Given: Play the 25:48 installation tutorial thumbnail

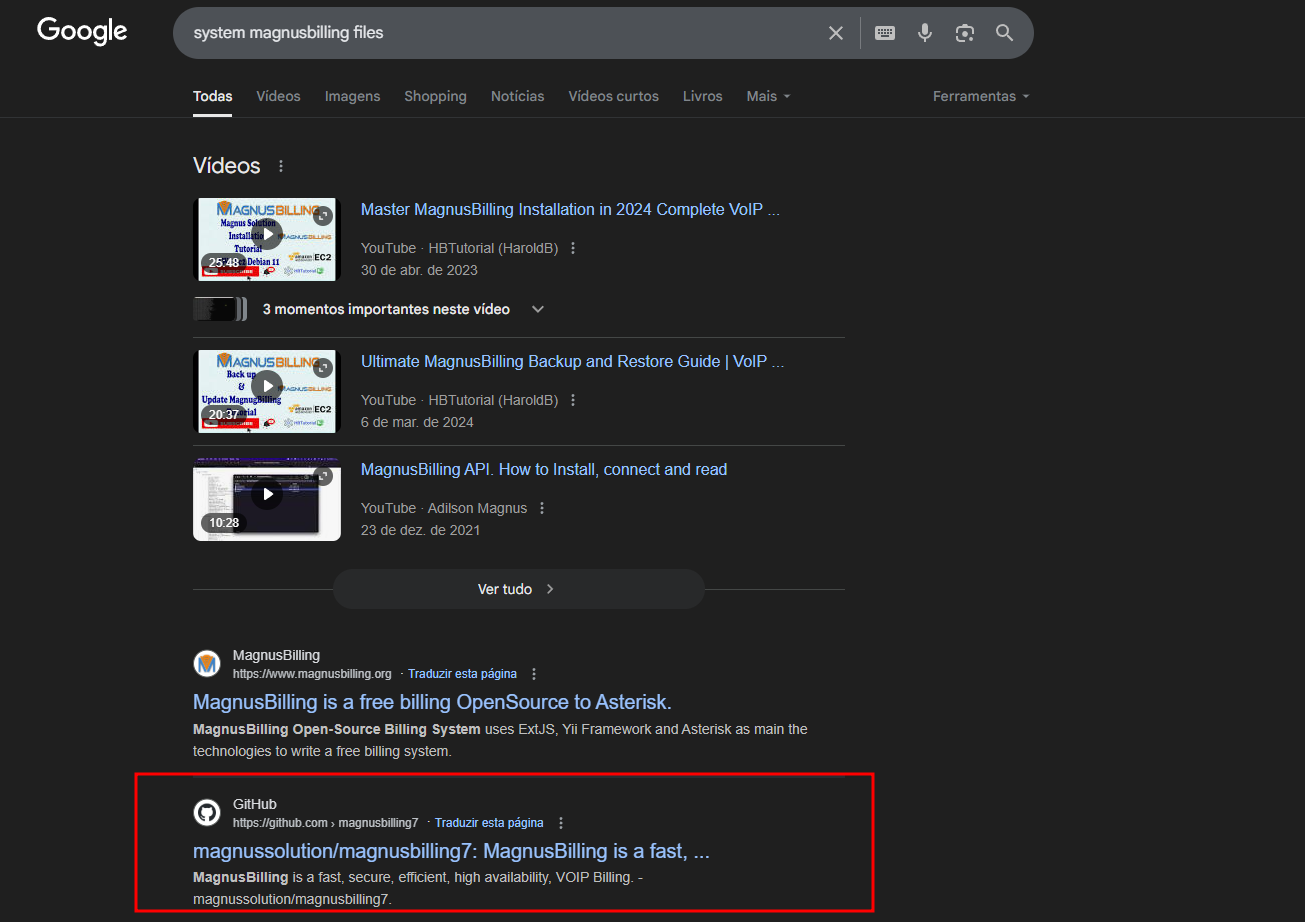Looking at the screenshot, I should (267, 239).
